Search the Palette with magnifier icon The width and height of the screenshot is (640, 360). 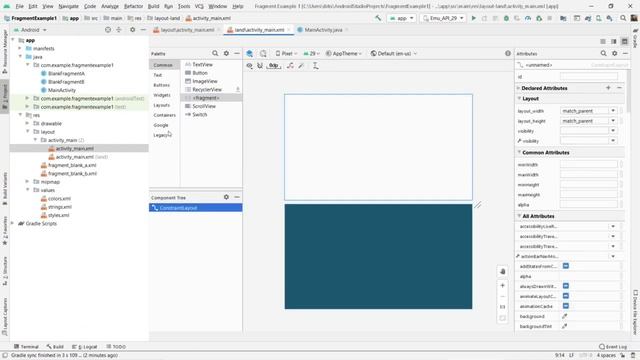215,53
